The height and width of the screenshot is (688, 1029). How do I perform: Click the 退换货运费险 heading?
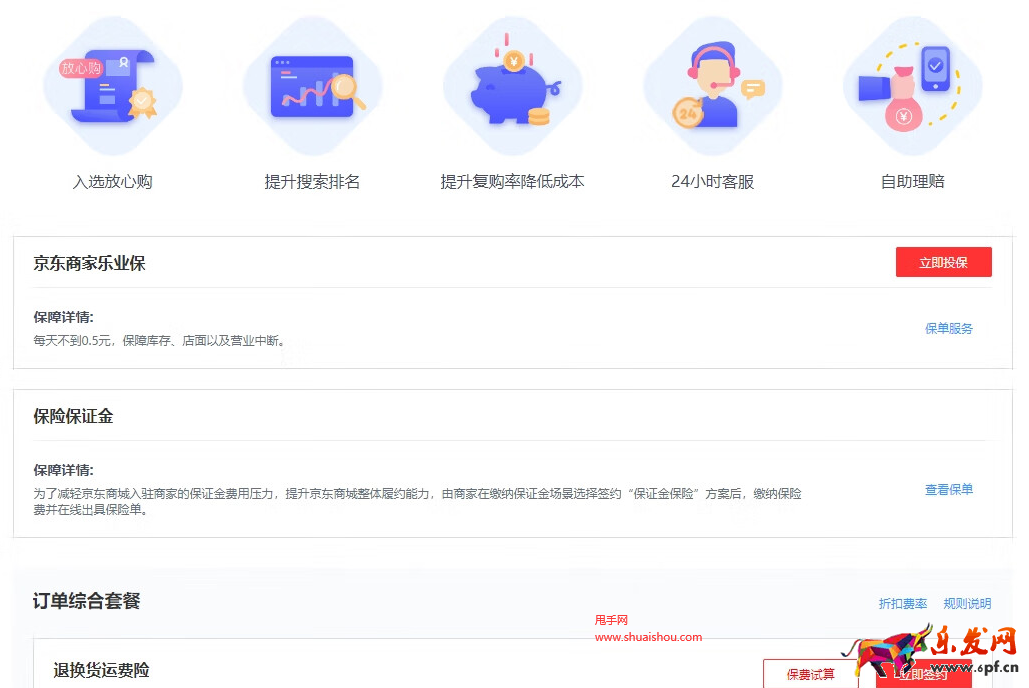coord(102,670)
